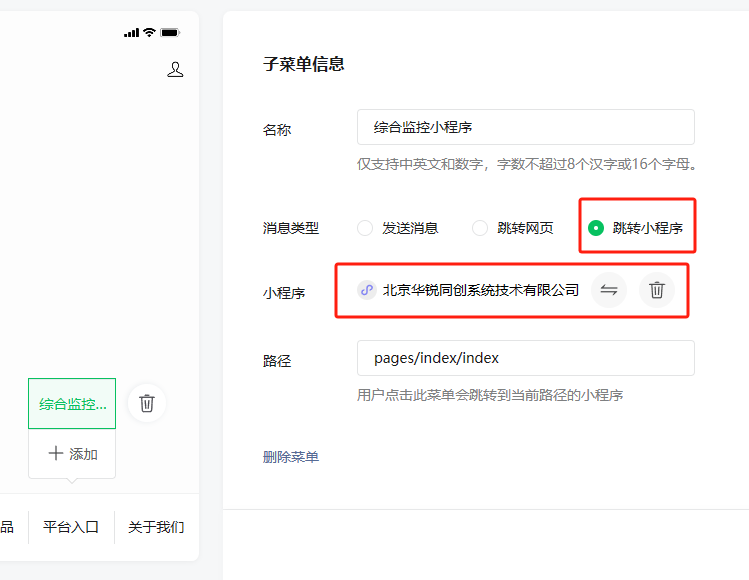The width and height of the screenshot is (749, 580).
Task: Click the trash icon beside 综合监控 submenu
Action: [x=147, y=403]
